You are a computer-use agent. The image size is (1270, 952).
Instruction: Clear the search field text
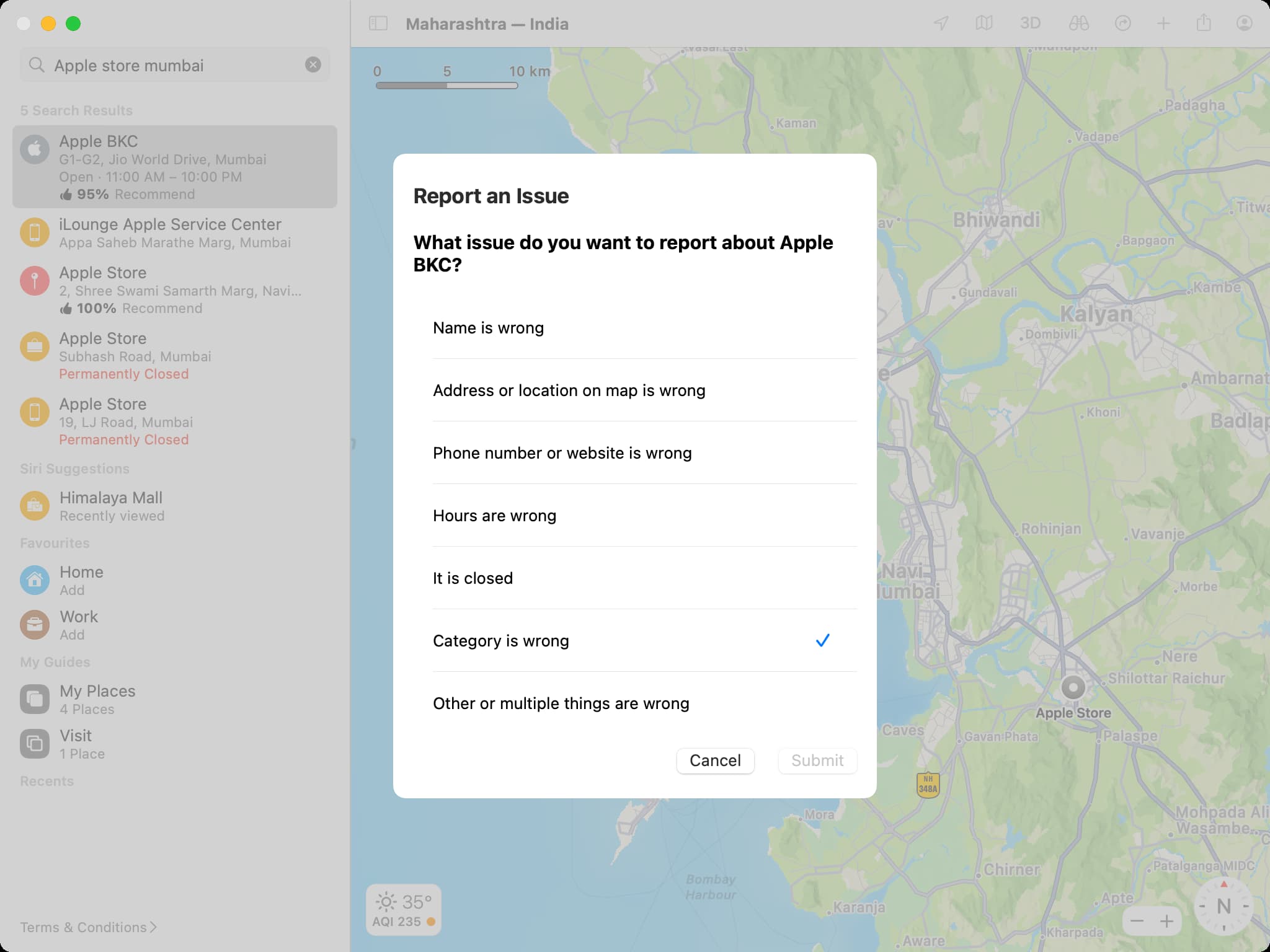tap(313, 64)
